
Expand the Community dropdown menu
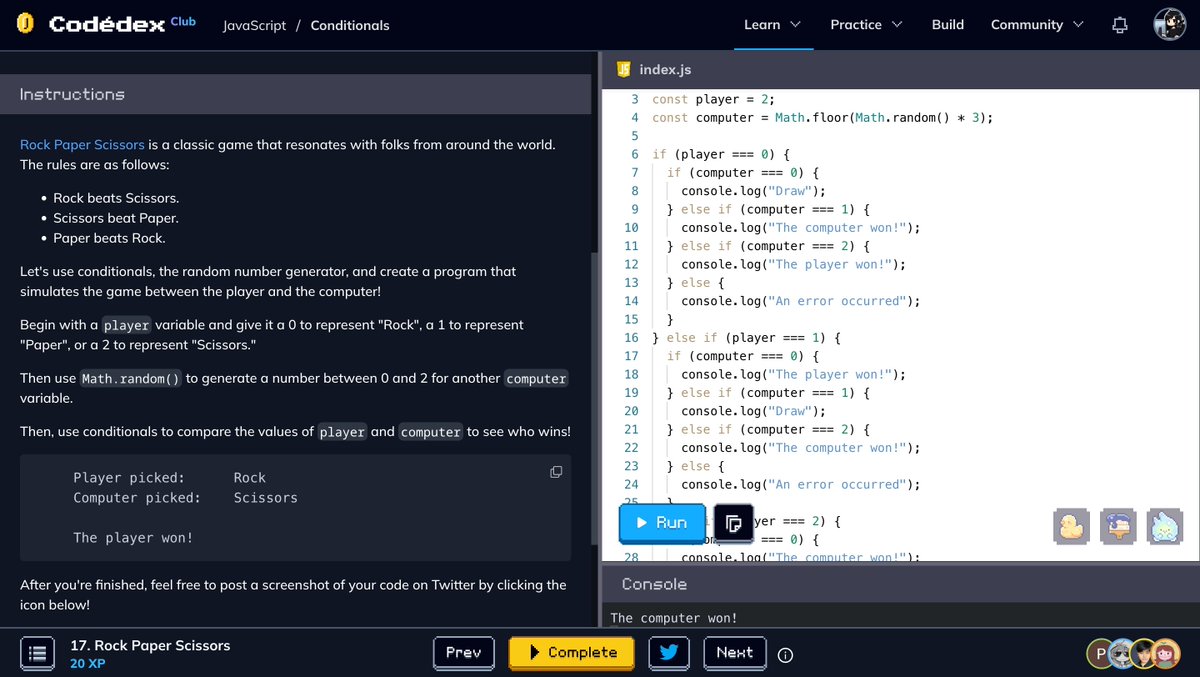tap(1037, 25)
